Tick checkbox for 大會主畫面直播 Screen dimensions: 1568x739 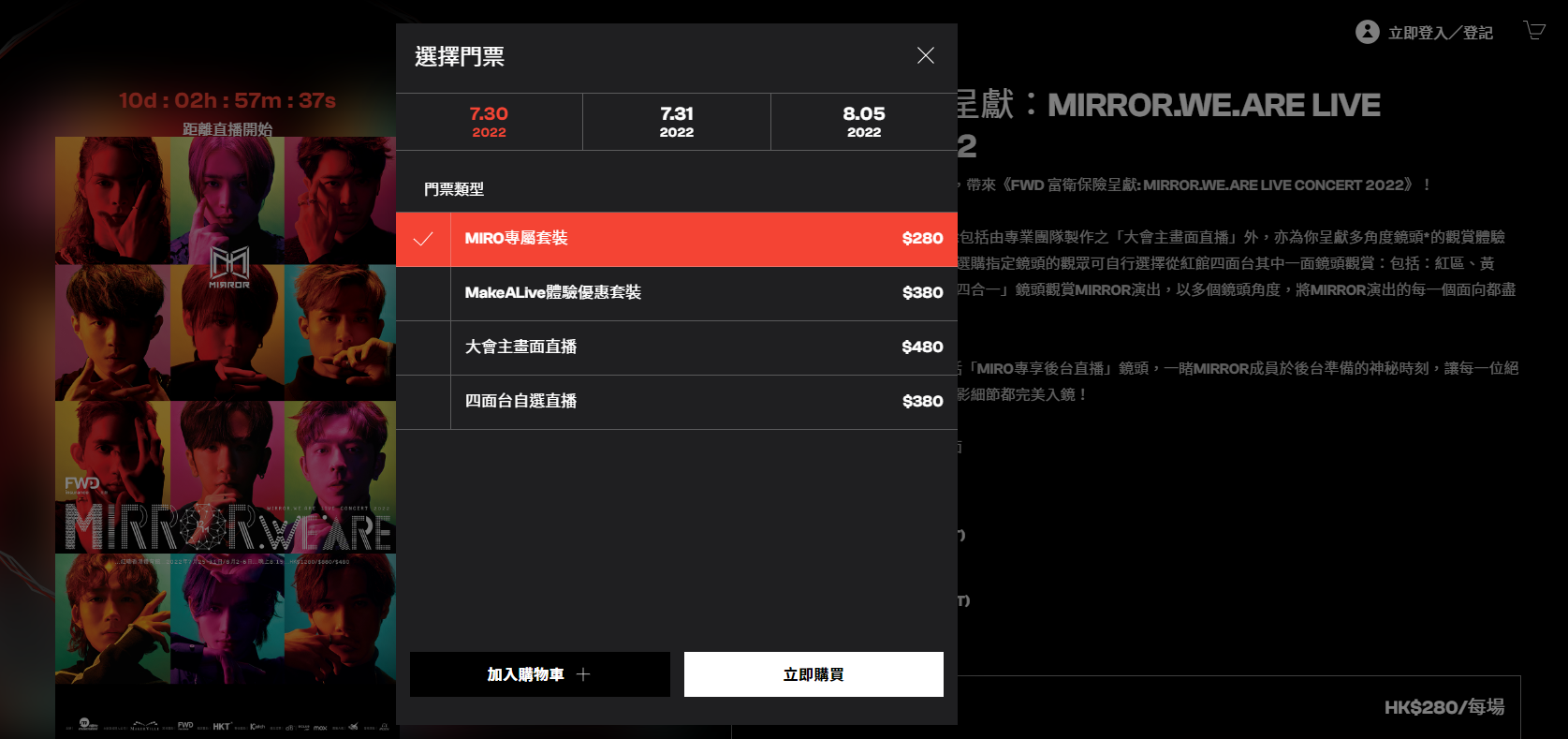click(x=423, y=347)
